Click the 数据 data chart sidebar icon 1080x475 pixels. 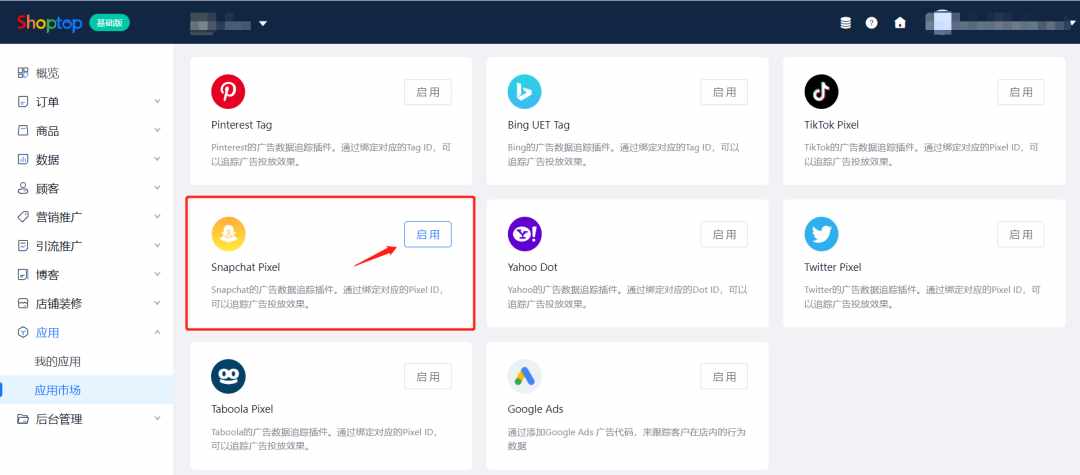pos(23,160)
